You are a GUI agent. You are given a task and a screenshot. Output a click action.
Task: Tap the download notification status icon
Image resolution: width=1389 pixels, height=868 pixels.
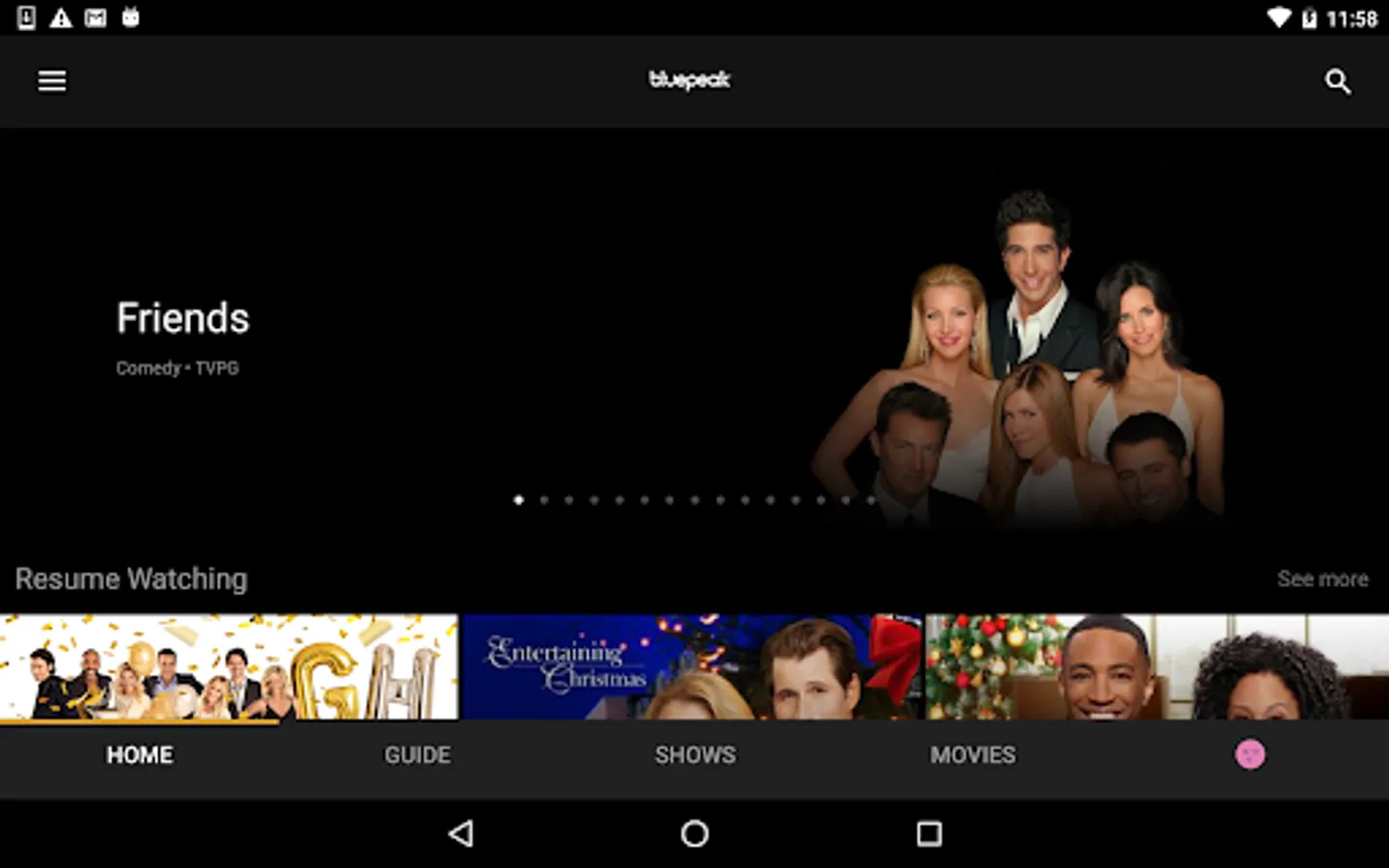coord(27,17)
